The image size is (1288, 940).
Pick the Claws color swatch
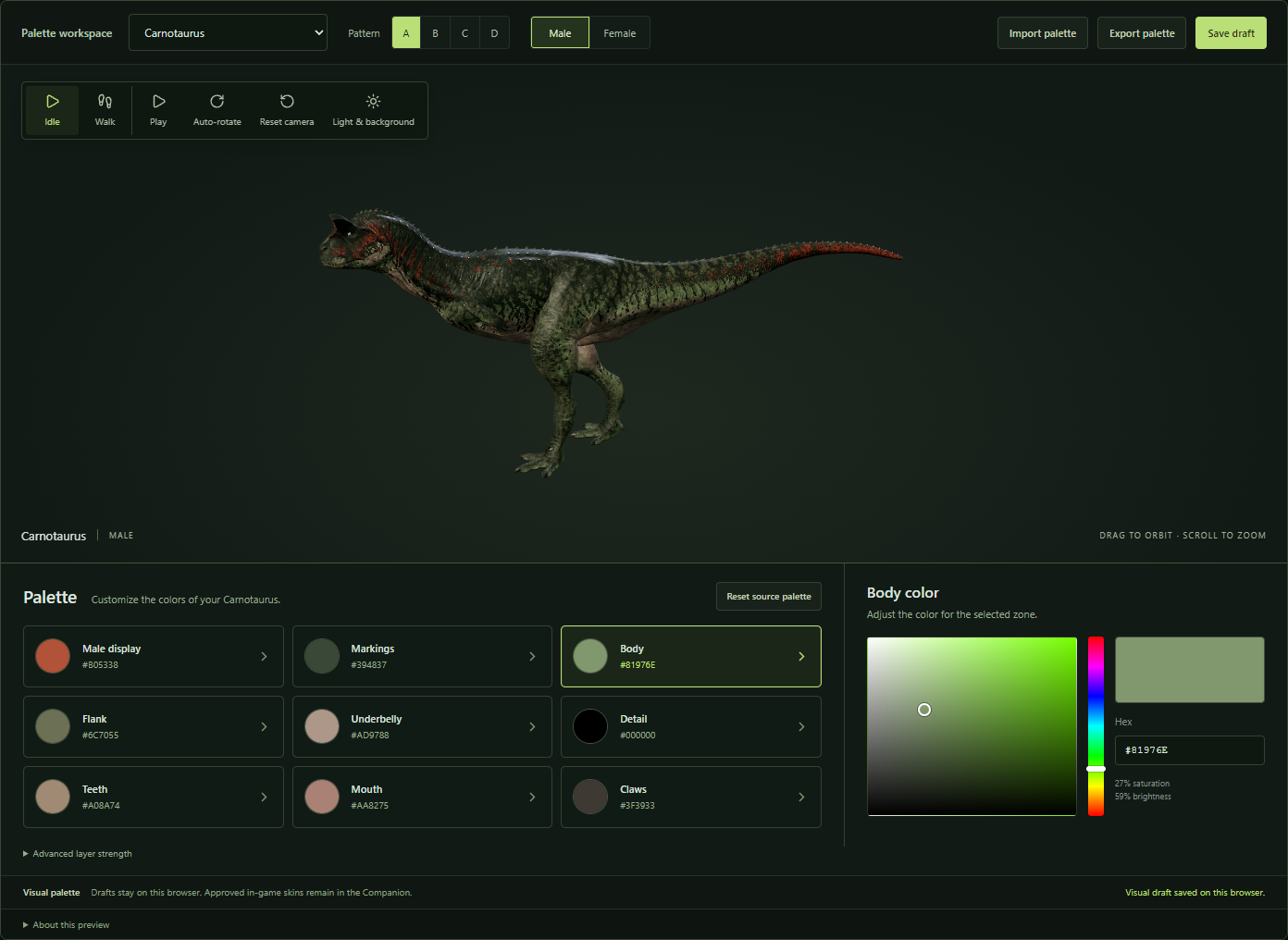(590, 797)
